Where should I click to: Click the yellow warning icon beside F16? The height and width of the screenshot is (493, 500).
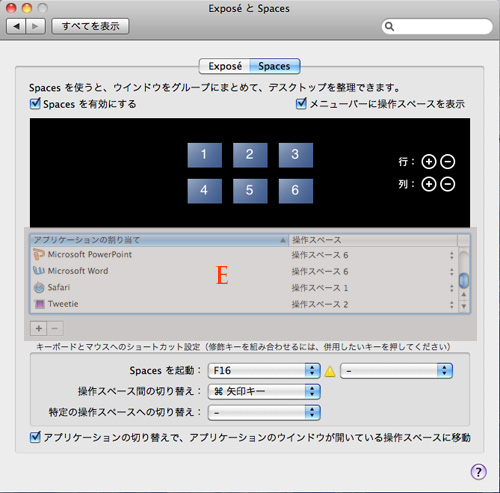pyautogui.click(x=330, y=371)
